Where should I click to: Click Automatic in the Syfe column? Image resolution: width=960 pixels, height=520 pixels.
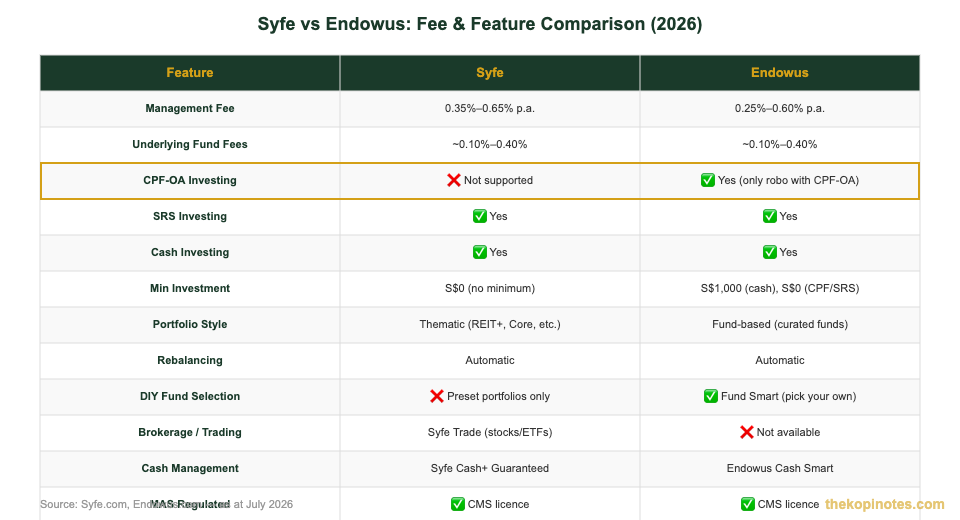(490, 360)
